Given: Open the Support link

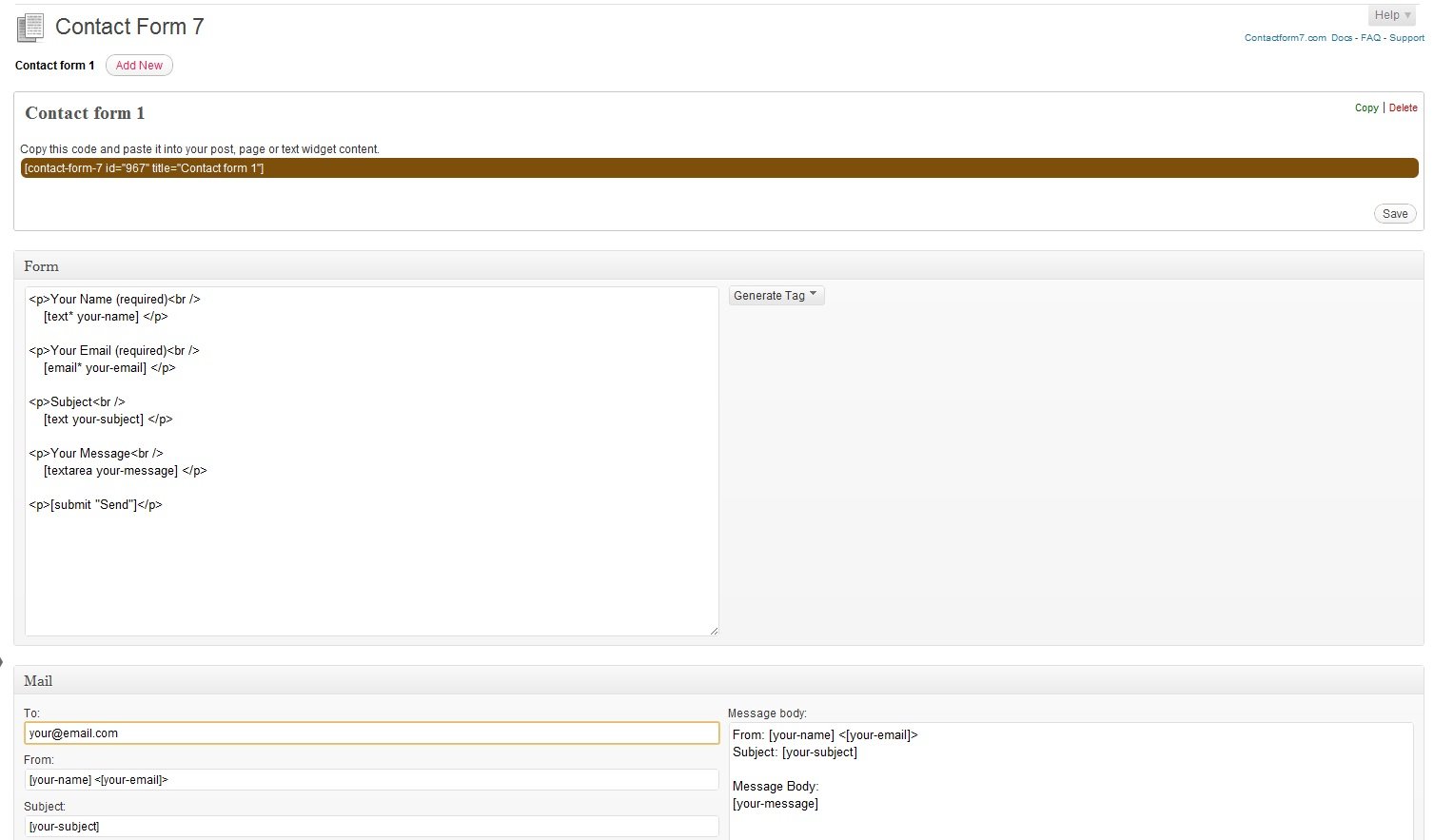Looking at the screenshot, I should coord(1406,38).
